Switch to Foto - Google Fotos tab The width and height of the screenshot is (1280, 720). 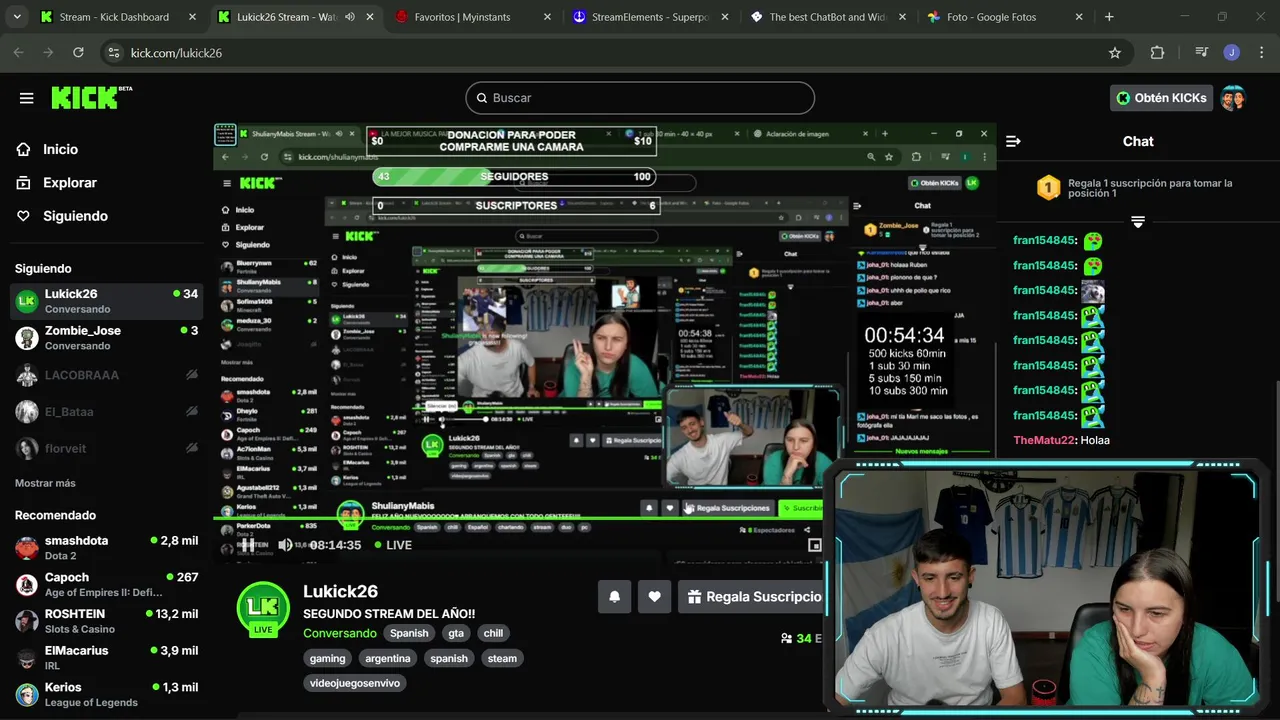tap(1005, 17)
